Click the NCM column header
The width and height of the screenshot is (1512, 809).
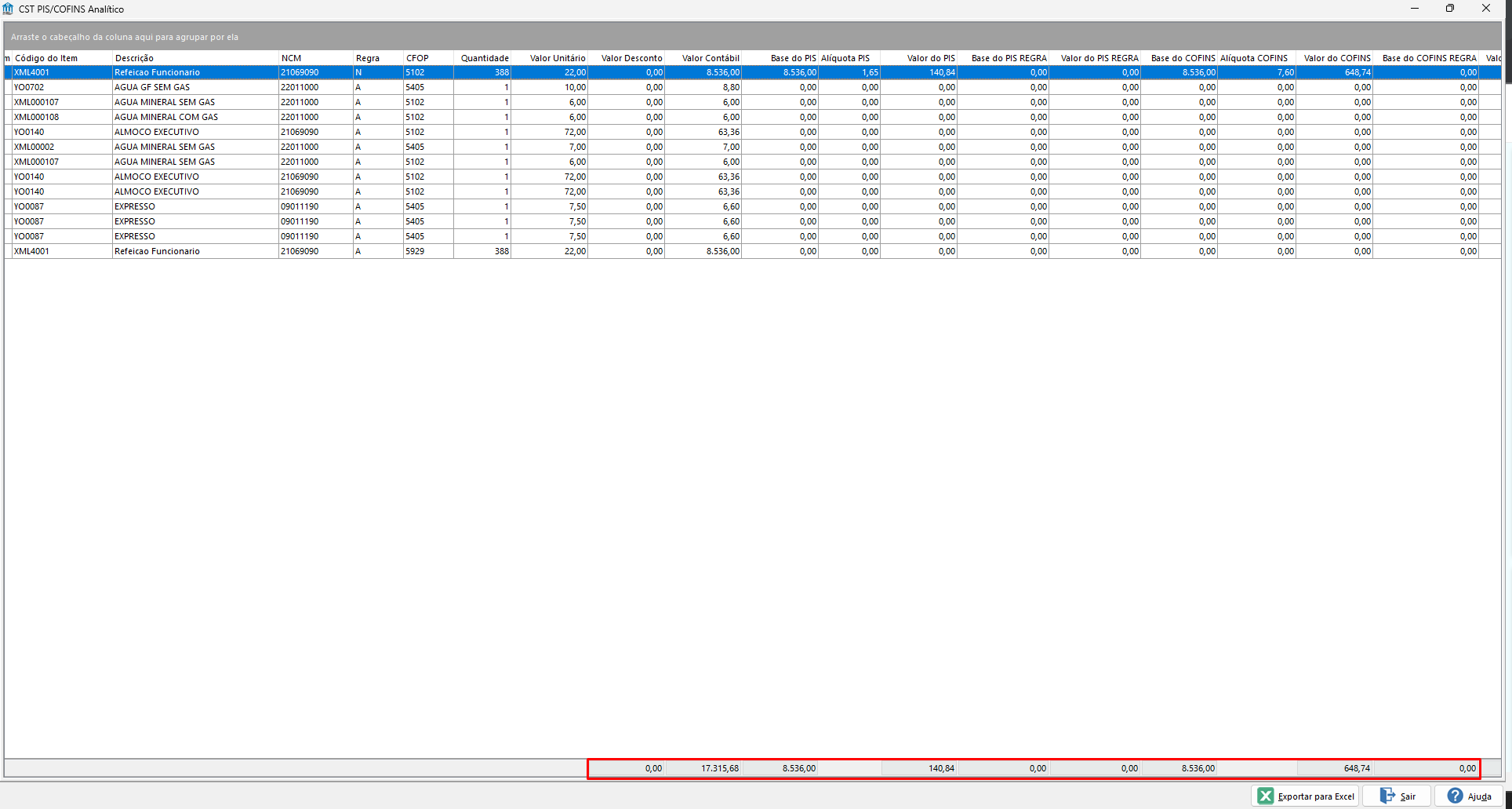[x=316, y=58]
